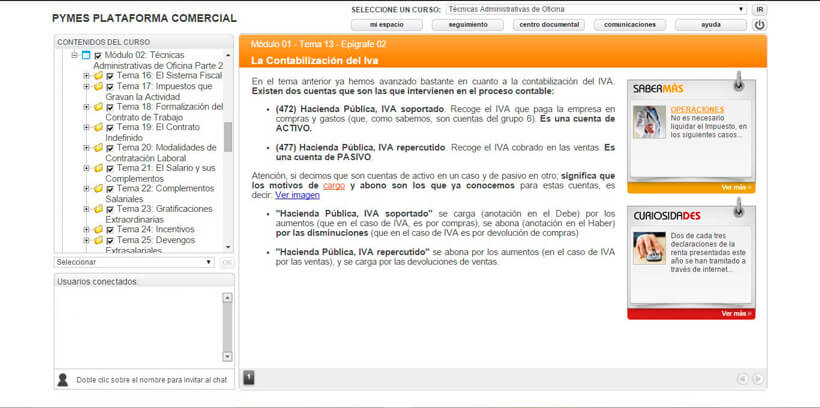Toggle checkbox for Tema 21
This screenshot has width=820, height=408.
coord(110,168)
